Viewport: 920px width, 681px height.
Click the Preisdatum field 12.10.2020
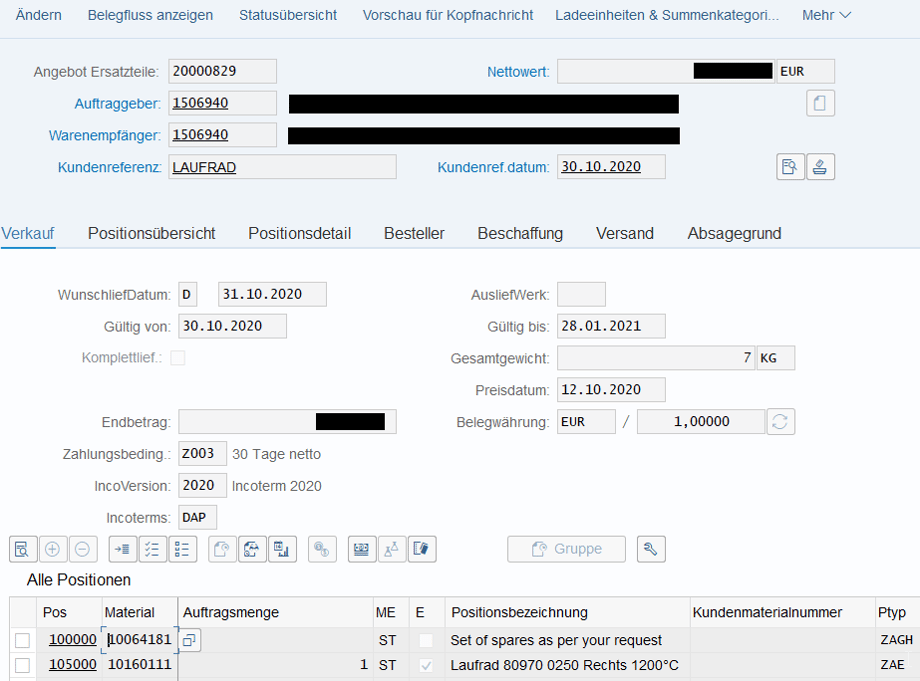tap(611, 389)
